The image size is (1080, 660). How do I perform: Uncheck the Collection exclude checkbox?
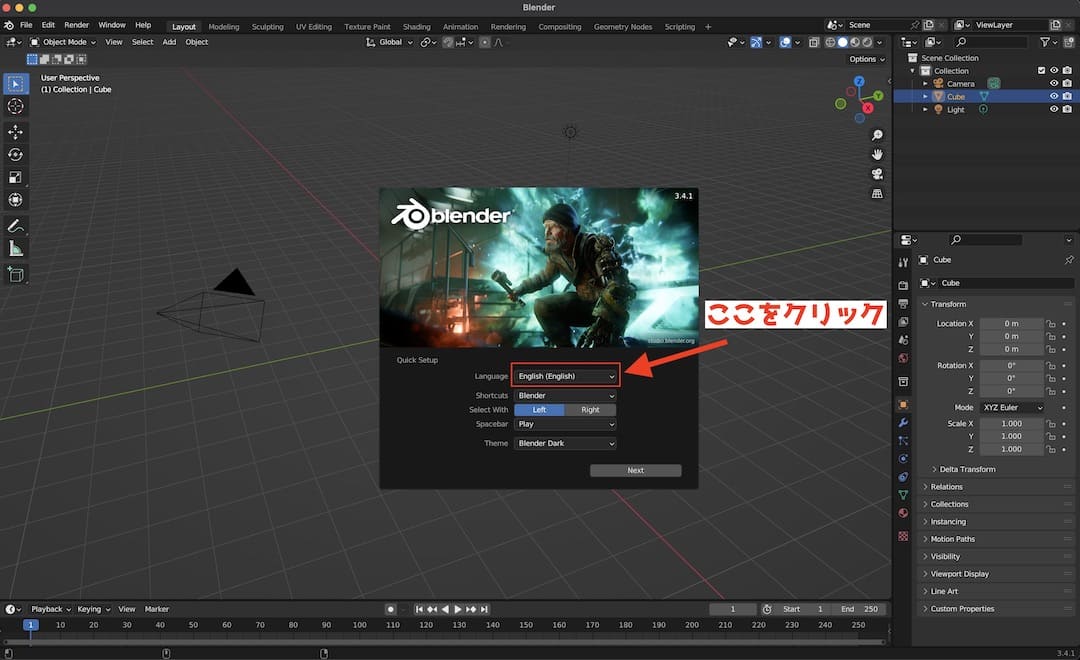tap(1041, 70)
